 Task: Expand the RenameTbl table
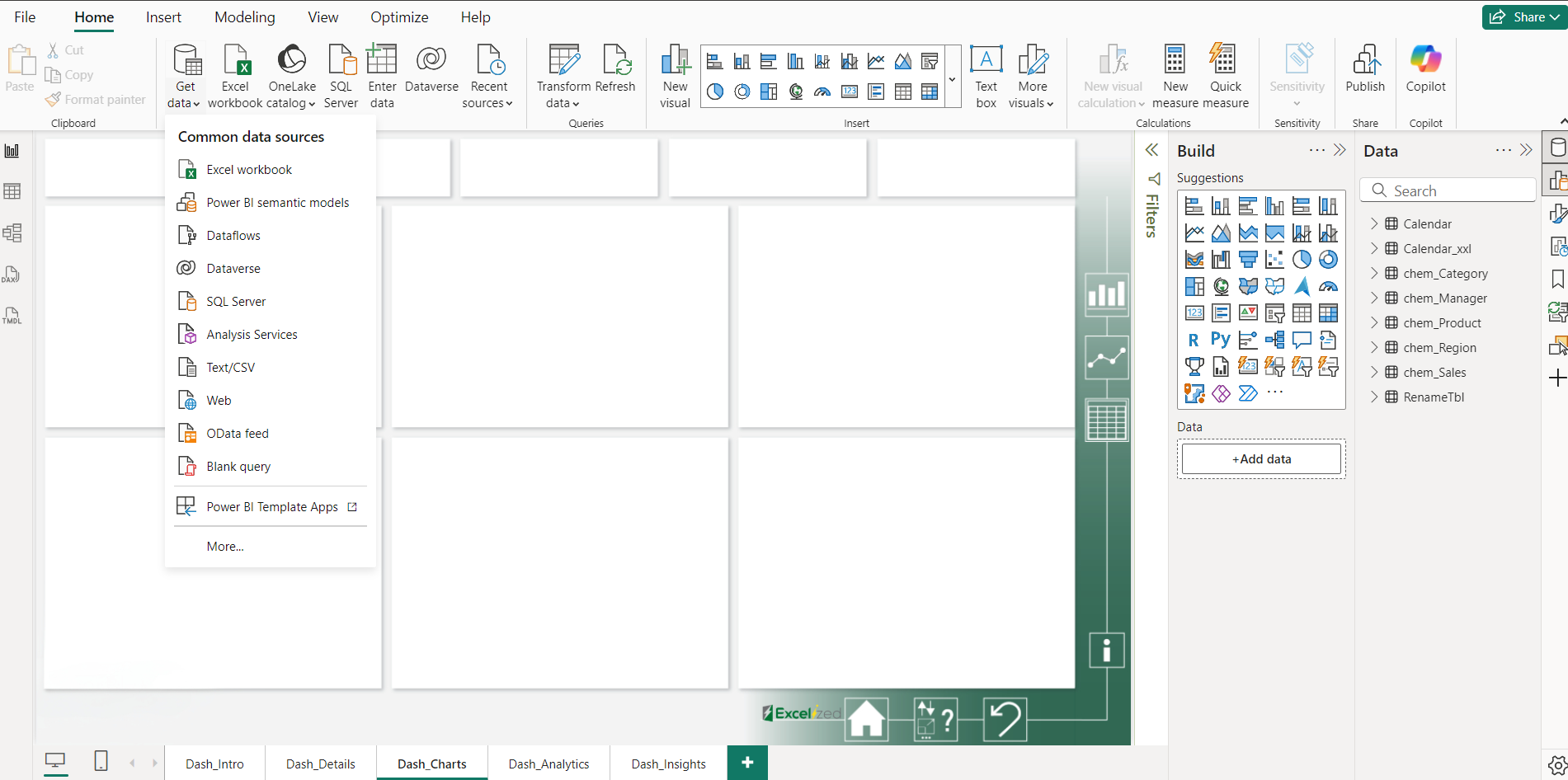1374,397
